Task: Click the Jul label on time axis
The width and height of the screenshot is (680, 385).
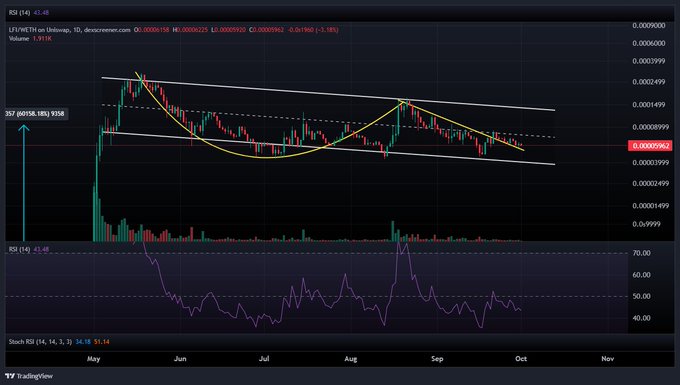Action: tap(264, 359)
